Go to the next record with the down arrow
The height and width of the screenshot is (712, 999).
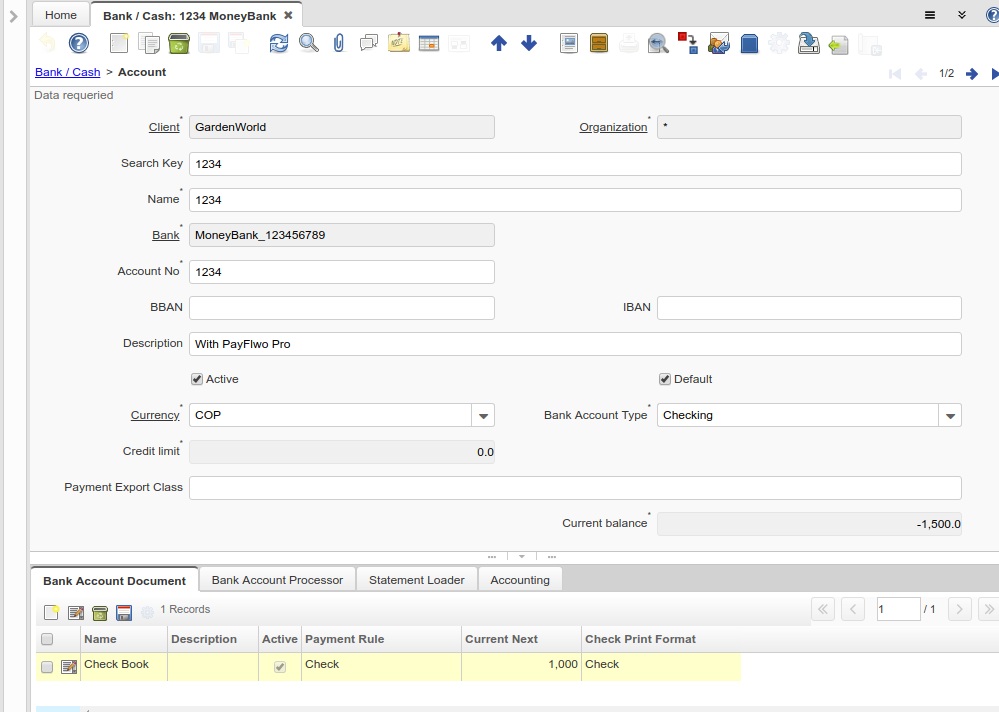[529, 43]
